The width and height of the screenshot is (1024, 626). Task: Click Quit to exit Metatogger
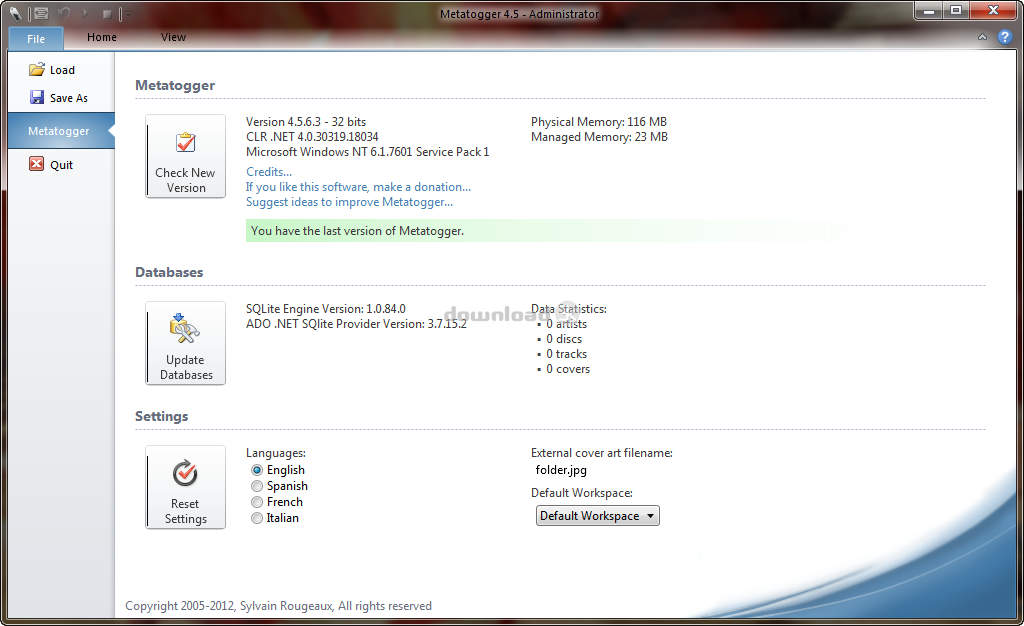pyautogui.click(x=51, y=164)
